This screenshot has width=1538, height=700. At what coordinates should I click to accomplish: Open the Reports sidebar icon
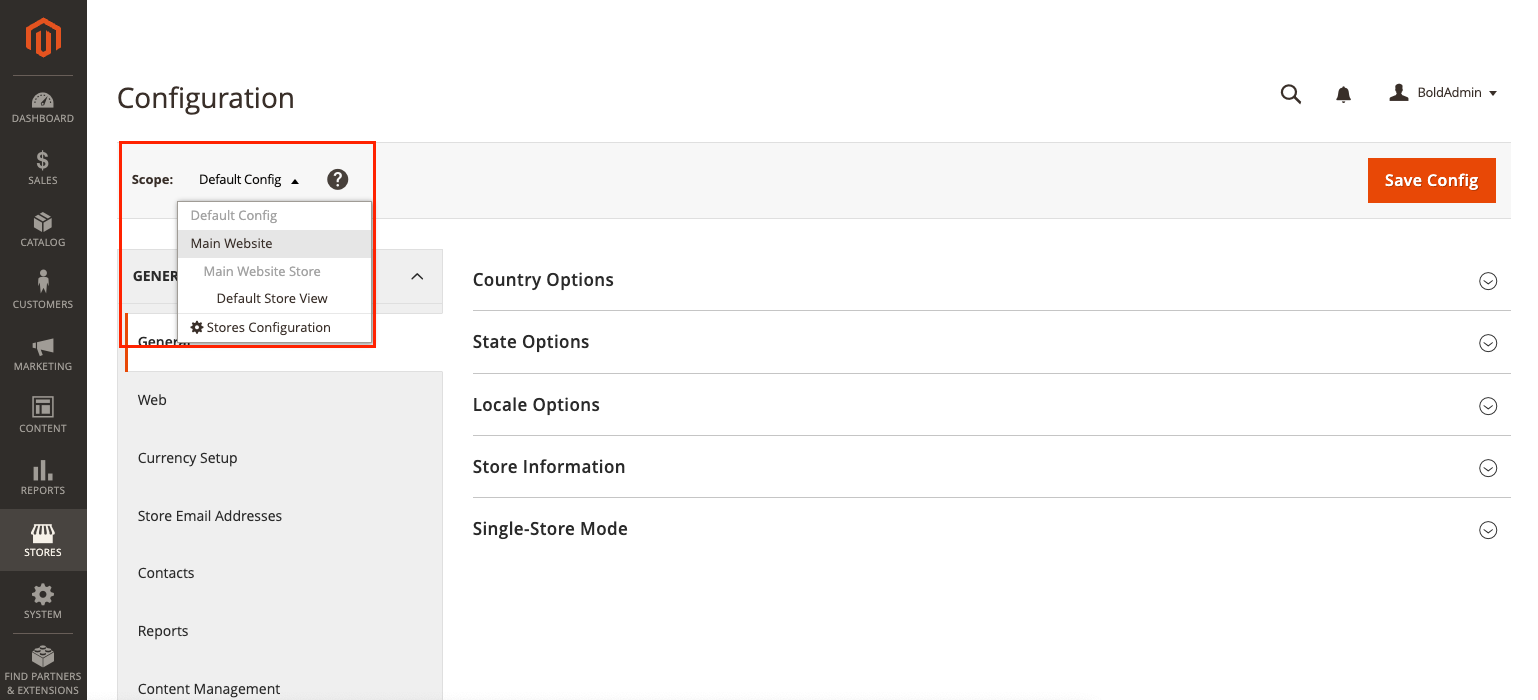[42, 478]
